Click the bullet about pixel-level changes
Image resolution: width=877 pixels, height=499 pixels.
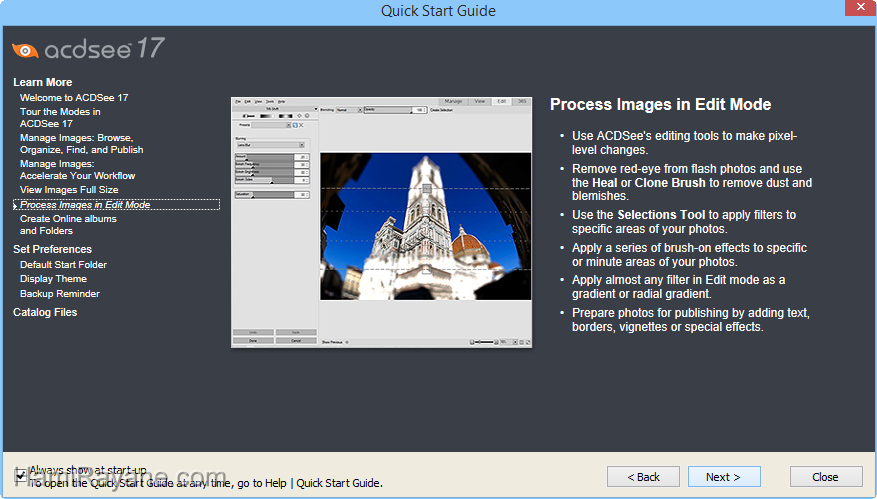[x=684, y=143]
